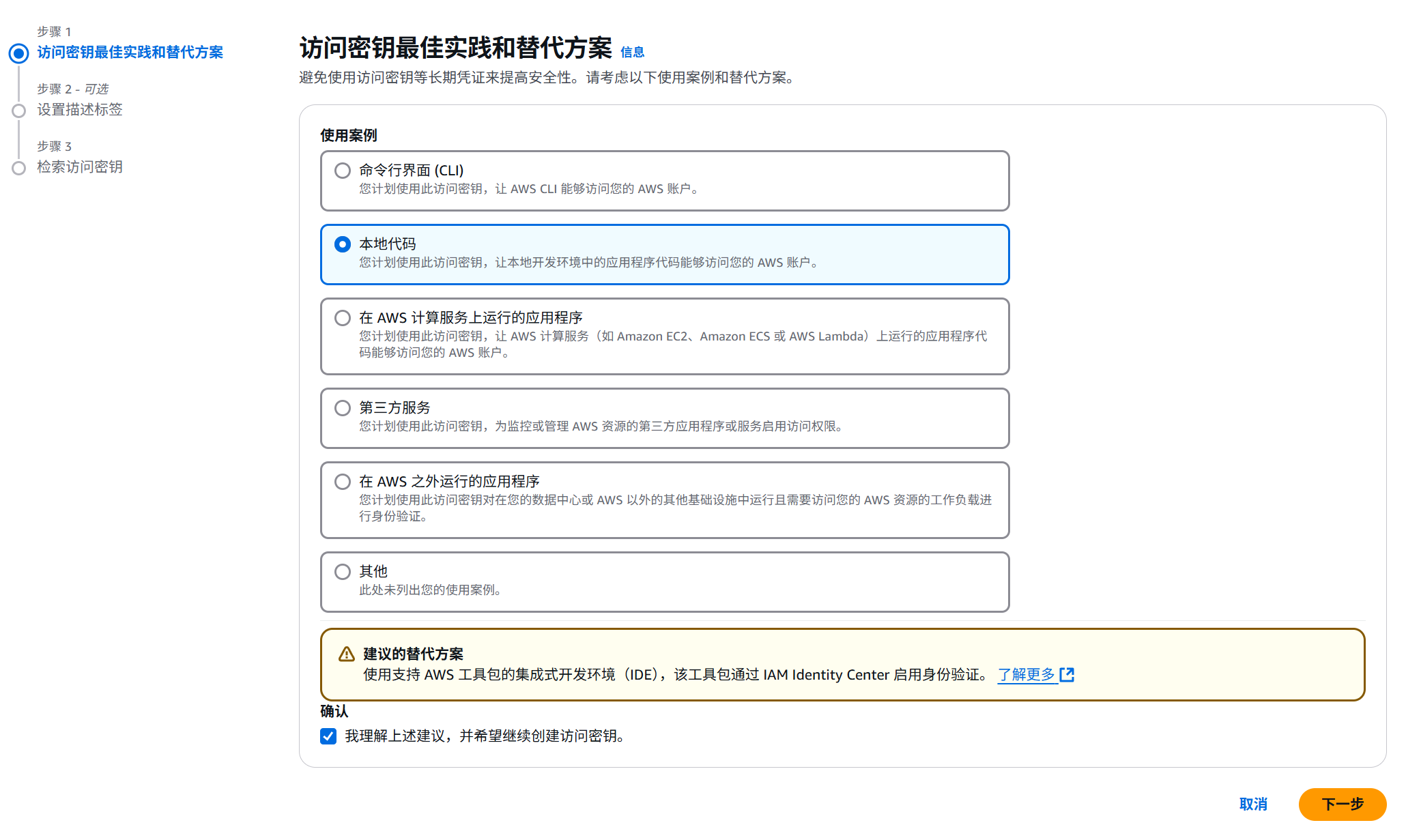Click the 使用案例 section heading
Image resolution: width=1406 pixels, height=840 pixels.
(349, 135)
